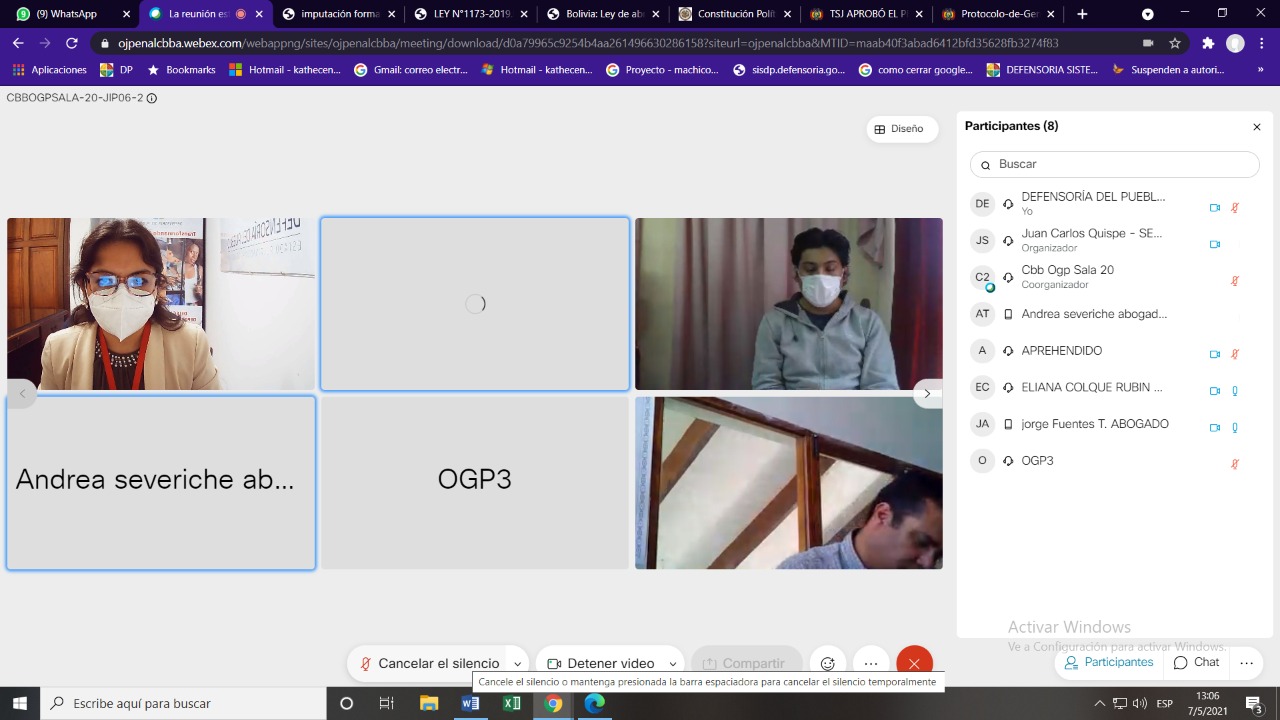1280x720 pixels.
Task: Select APREHENDIDO participant row
Action: (1114, 351)
